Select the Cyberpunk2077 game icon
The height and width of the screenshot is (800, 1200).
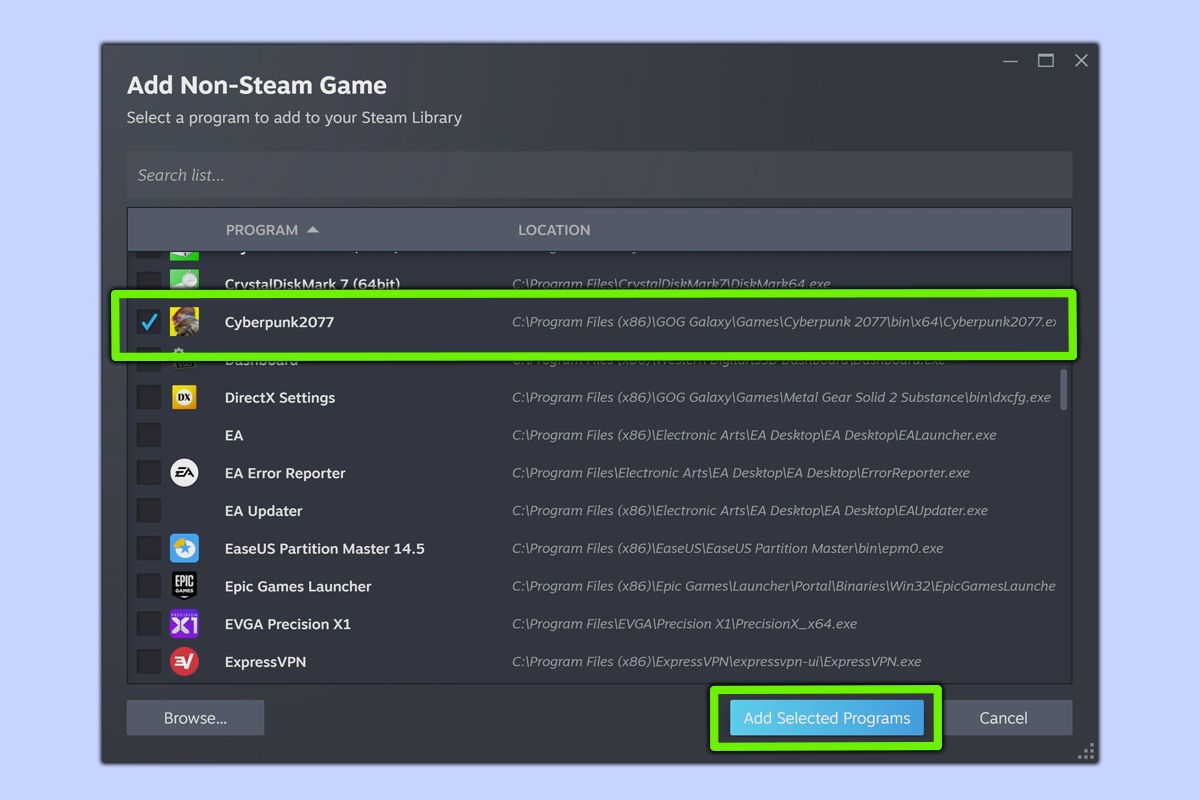185,321
